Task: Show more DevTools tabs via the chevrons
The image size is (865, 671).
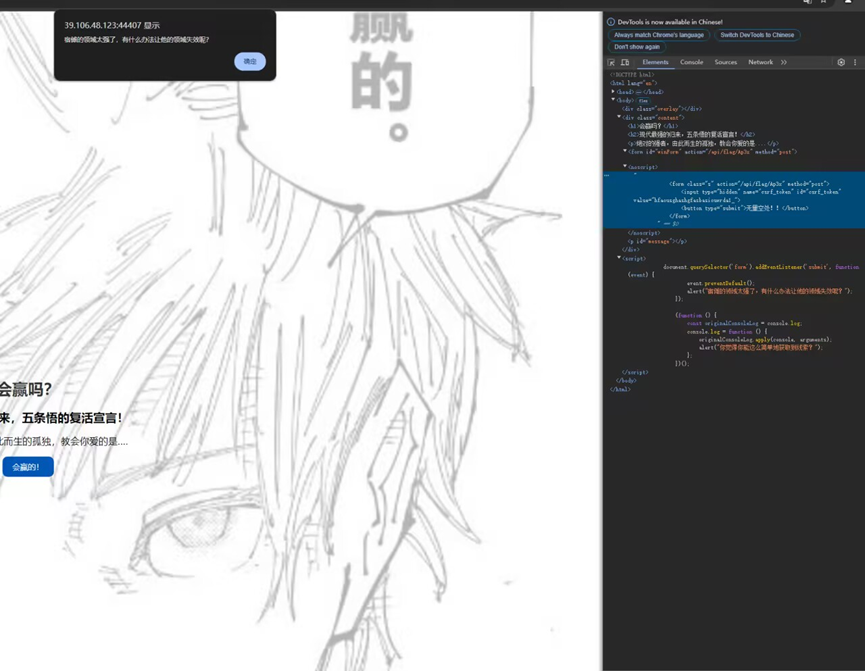Action: click(x=783, y=62)
